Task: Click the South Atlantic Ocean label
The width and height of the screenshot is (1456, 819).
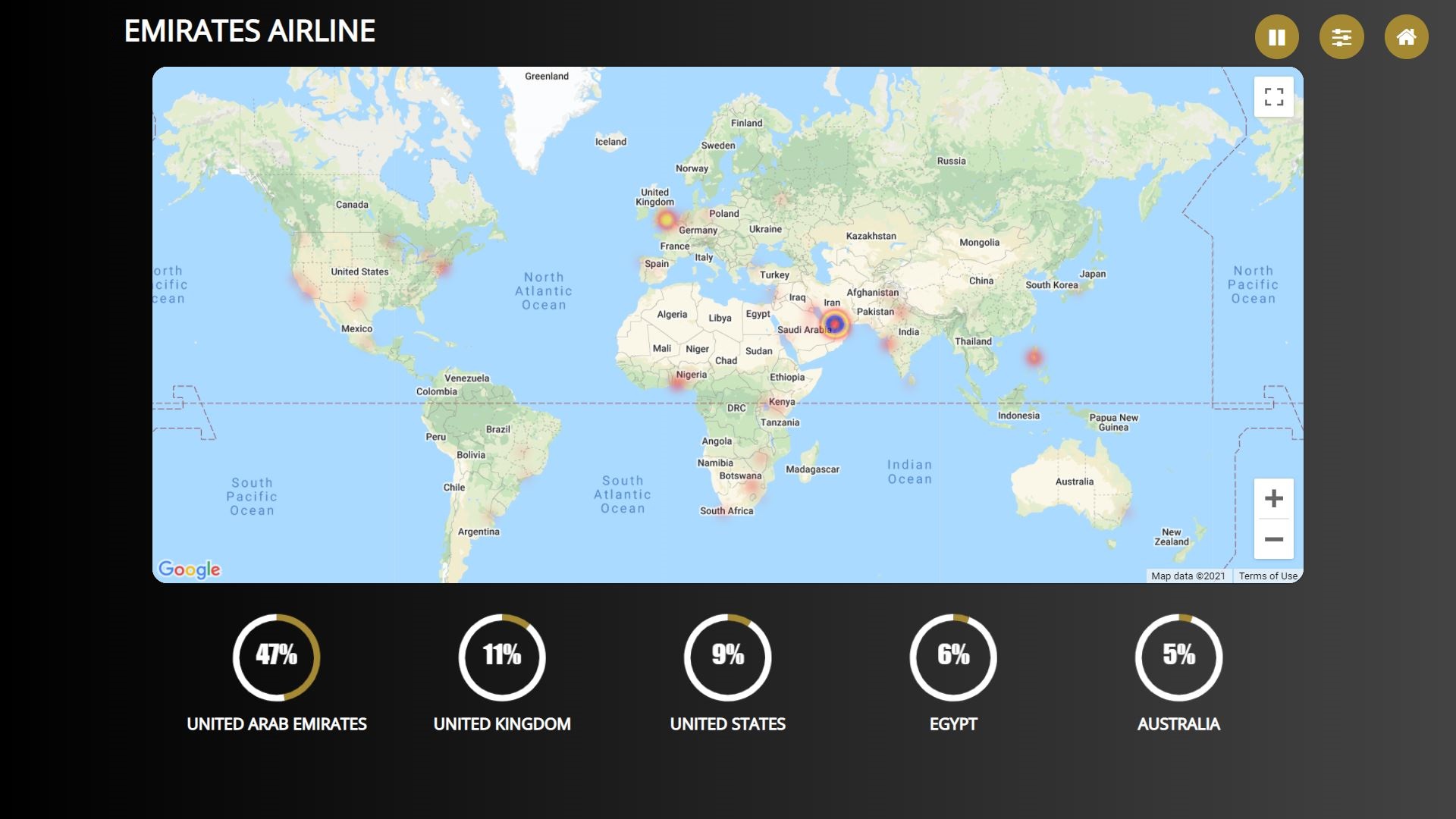Action: point(623,494)
